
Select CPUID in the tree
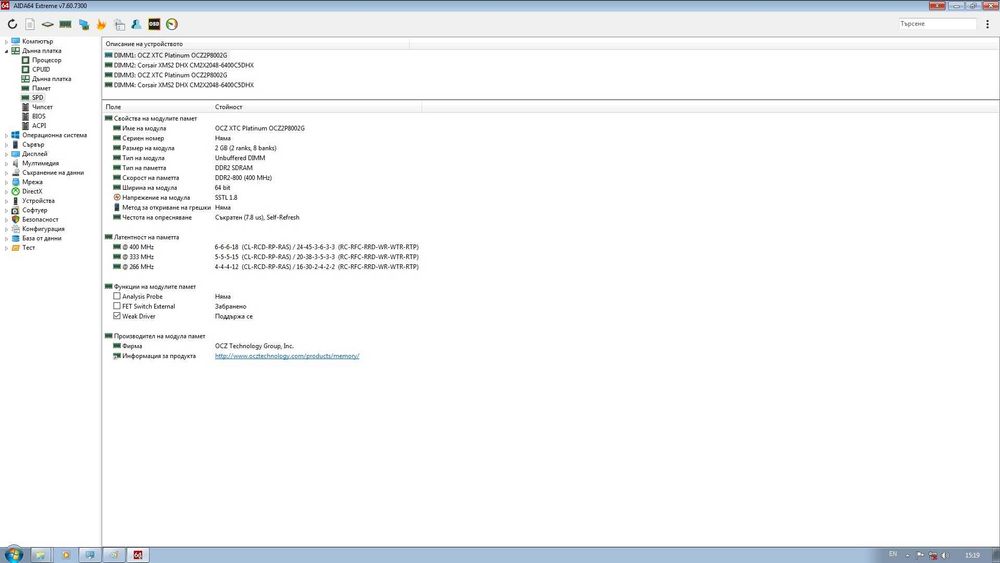tap(41, 69)
